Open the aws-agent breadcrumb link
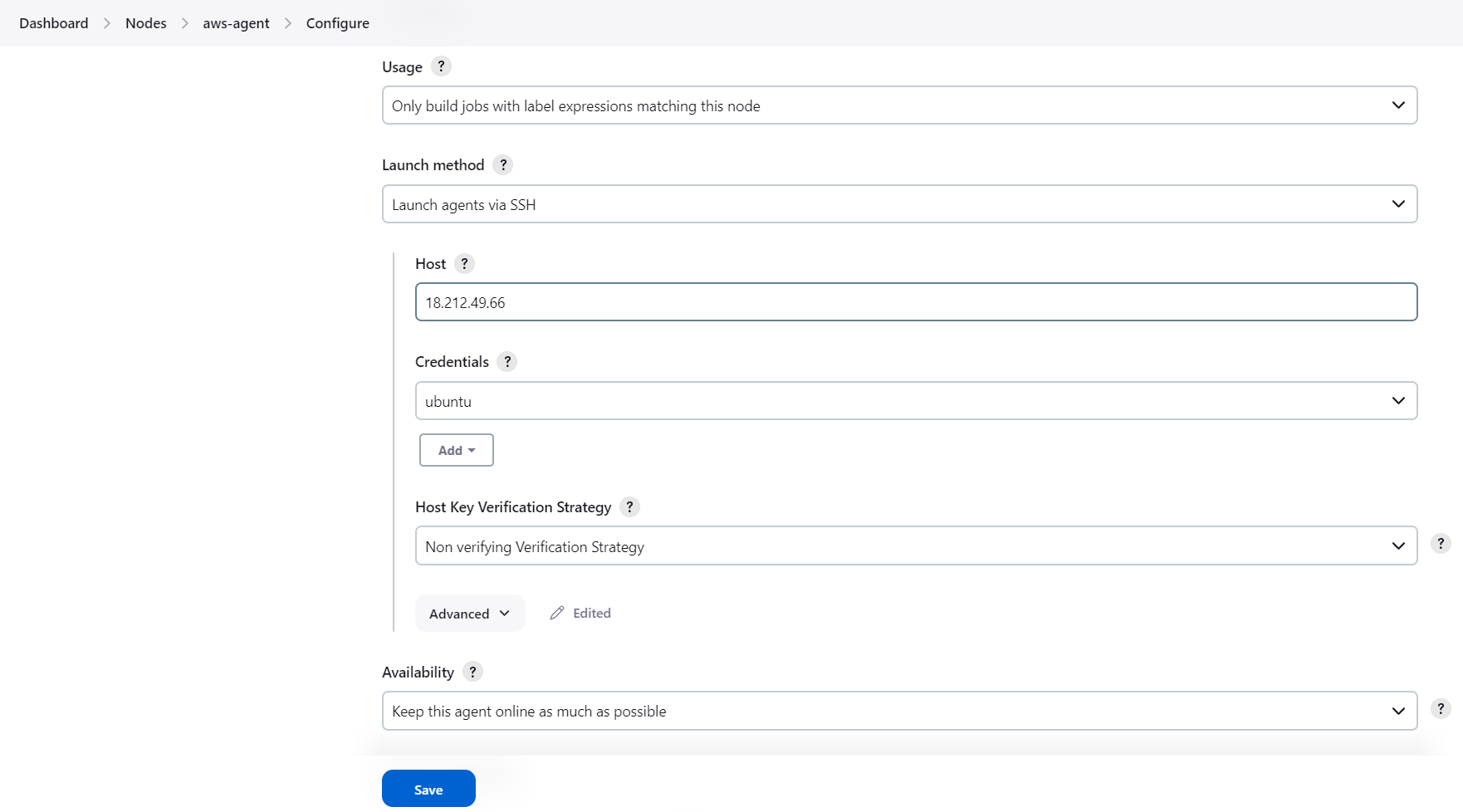This screenshot has width=1463, height=812. coord(236,22)
